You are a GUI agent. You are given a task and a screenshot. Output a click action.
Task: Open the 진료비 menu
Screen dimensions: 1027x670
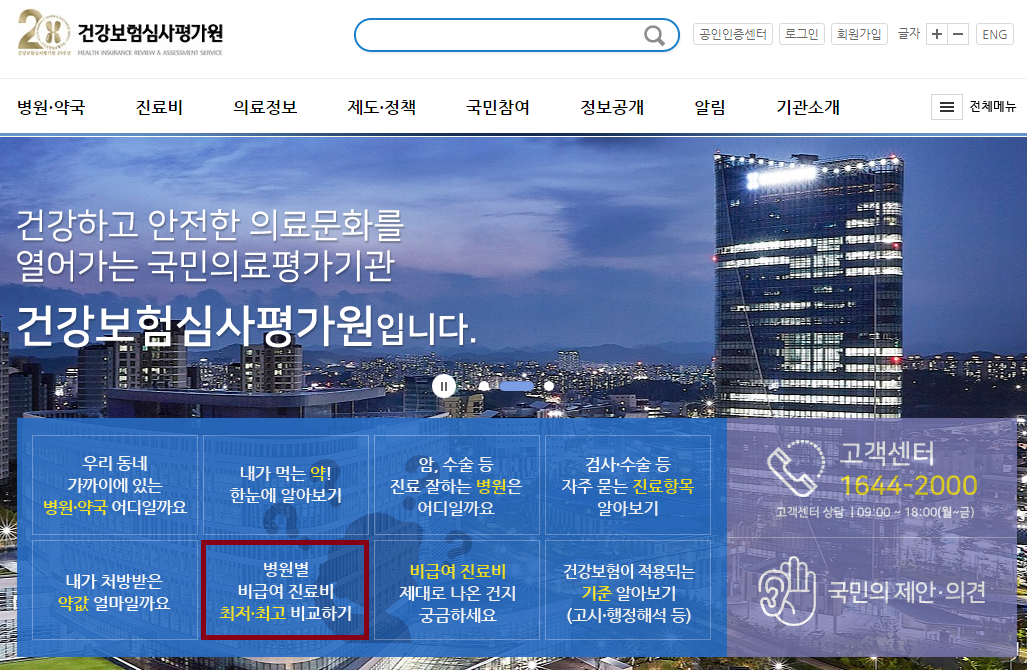[x=159, y=107]
